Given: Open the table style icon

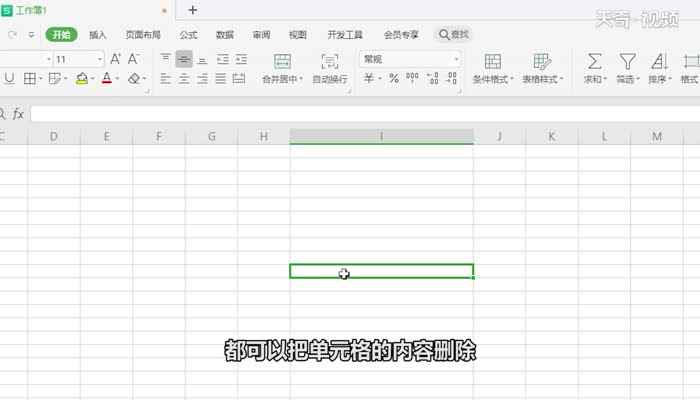Looking at the screenshot, I should [x=542, y=62].
